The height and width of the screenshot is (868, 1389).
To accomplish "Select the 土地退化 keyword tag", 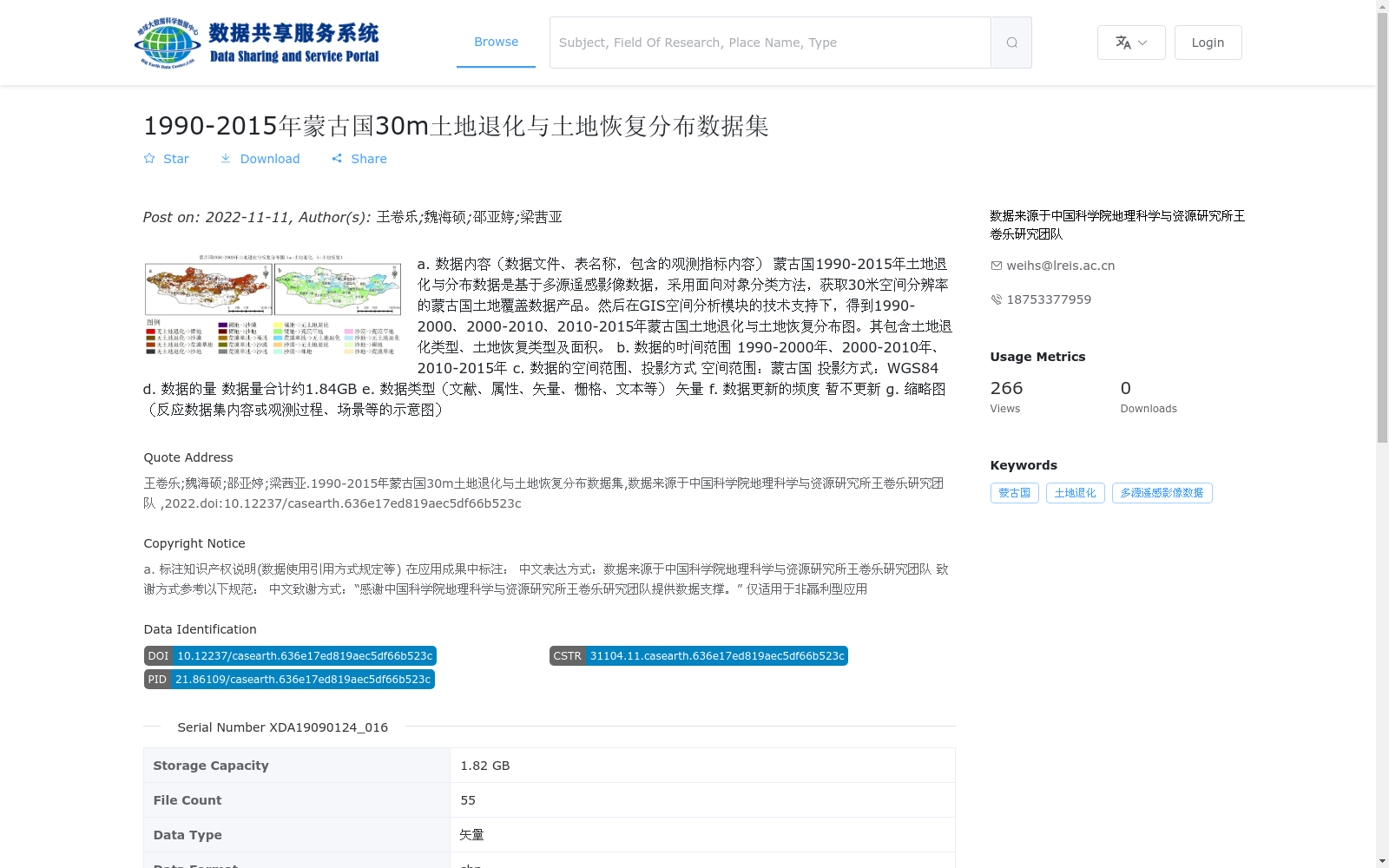I will (1075, 493).
